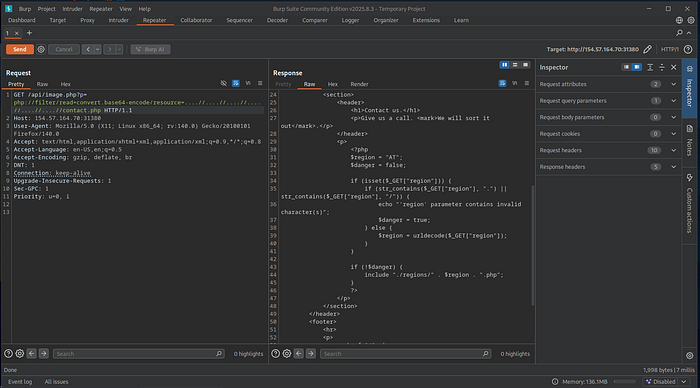Open Burp settings gear top right
This screenshot has width=700, height=388.
pos(691,20)
